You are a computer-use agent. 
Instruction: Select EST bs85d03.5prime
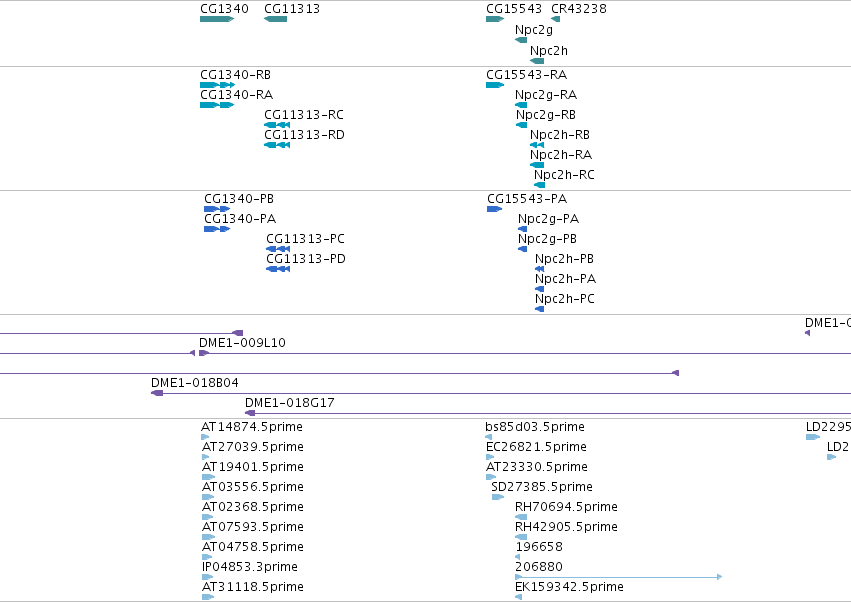488,437
